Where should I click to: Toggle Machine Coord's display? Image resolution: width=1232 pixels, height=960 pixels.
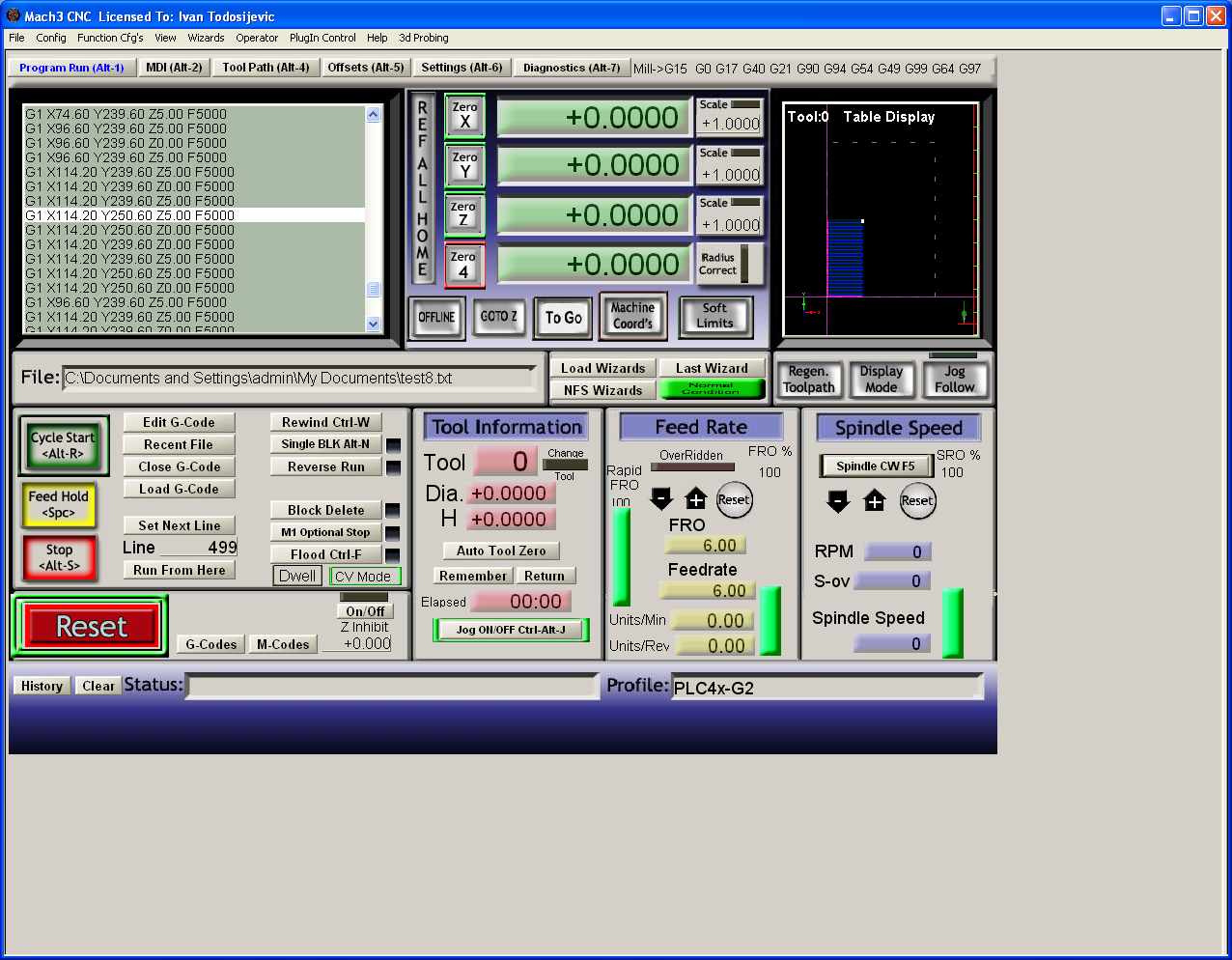click(x=632, y=316)
